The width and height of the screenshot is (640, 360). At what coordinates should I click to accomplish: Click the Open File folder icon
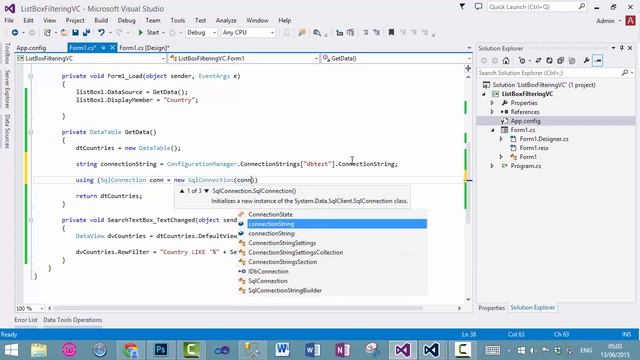(x=64, y=32)
